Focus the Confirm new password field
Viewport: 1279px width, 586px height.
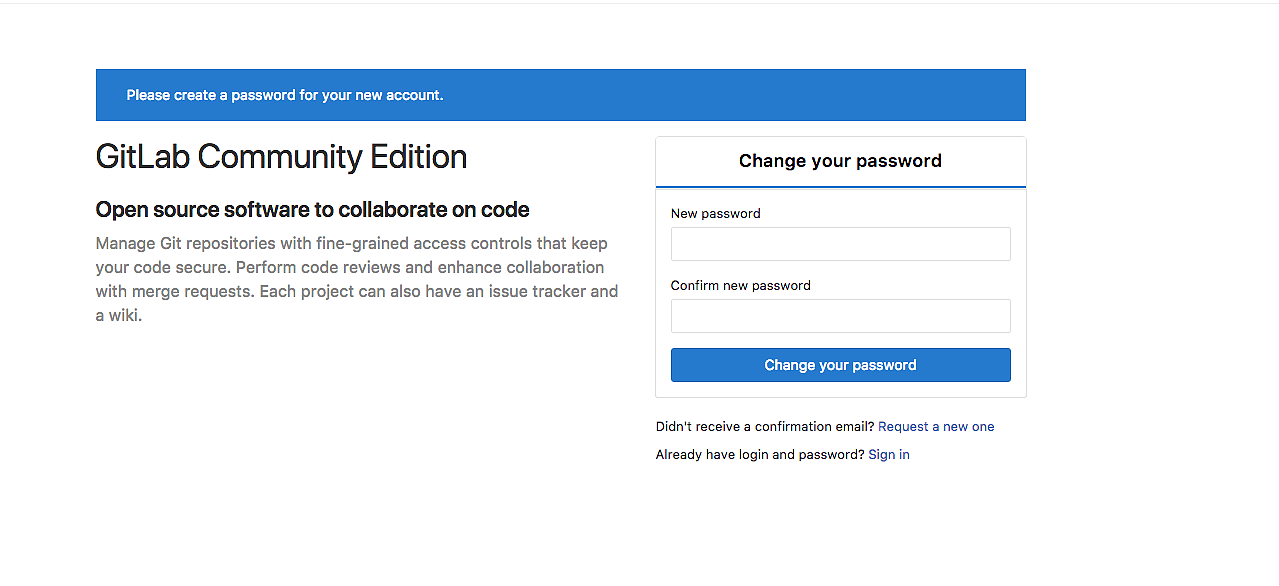pos(840,316)
